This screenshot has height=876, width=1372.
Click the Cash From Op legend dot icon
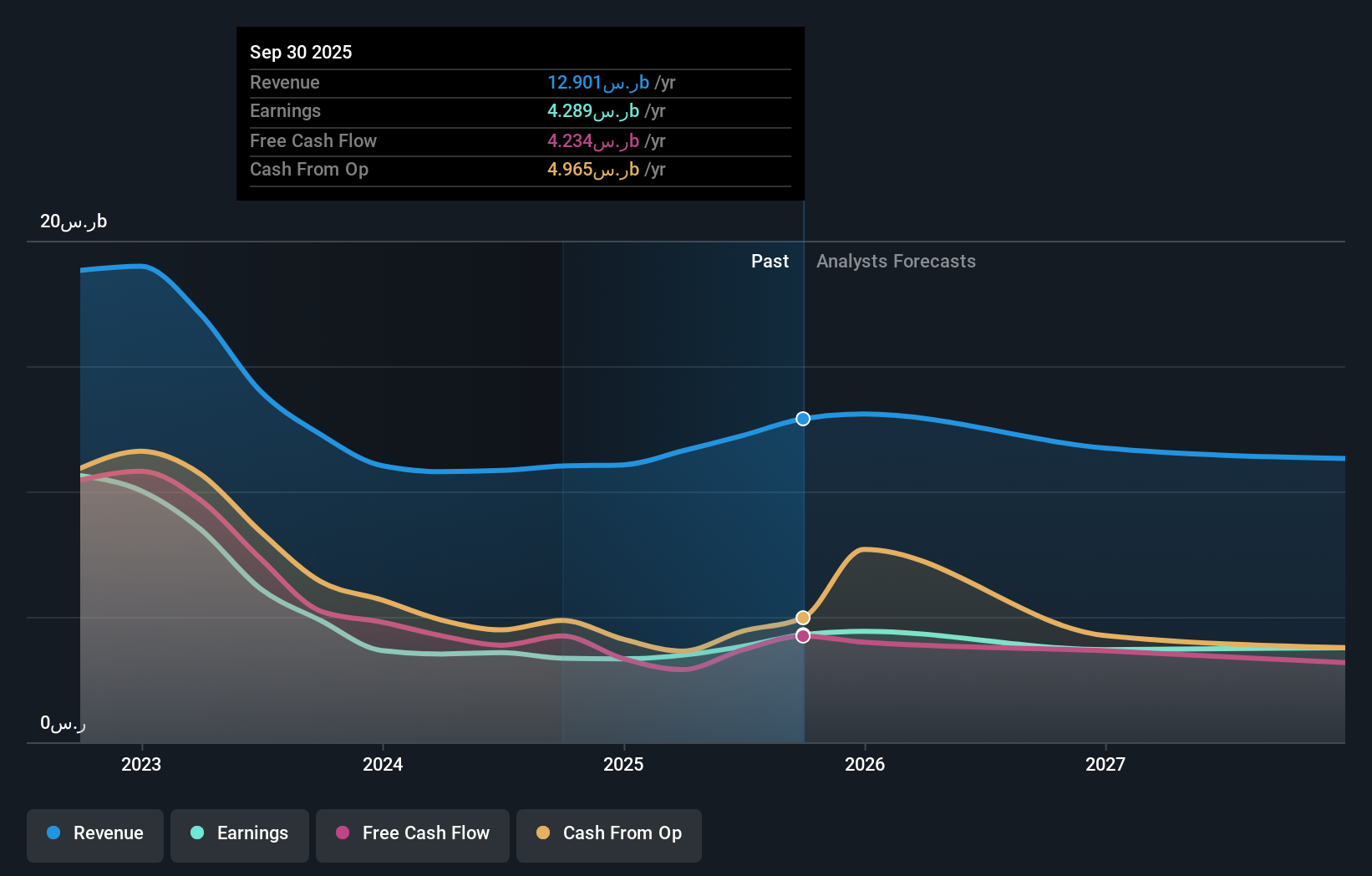coord(543,833)
